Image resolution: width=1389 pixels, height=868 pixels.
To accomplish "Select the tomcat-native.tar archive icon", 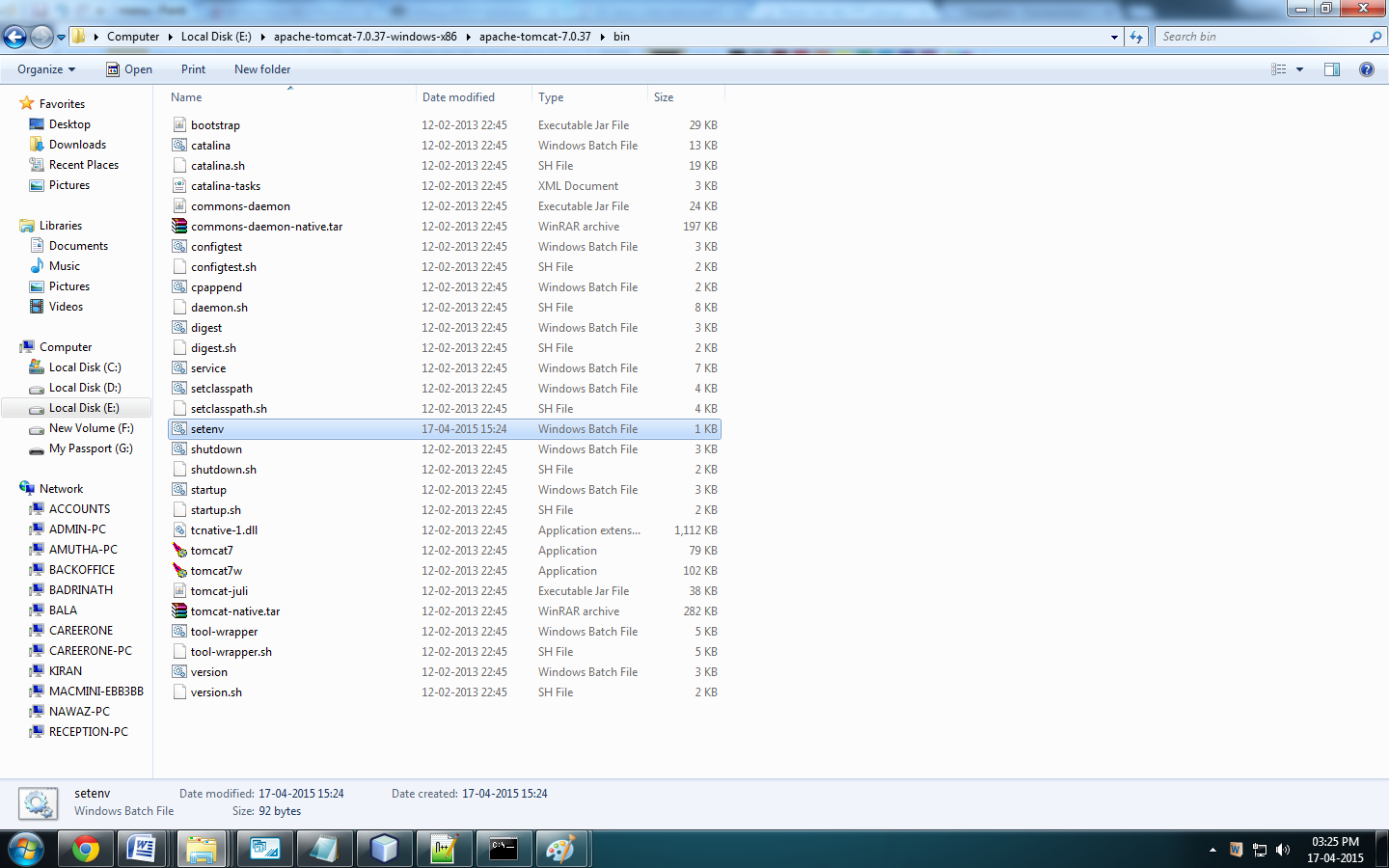I will pos(179,610).
